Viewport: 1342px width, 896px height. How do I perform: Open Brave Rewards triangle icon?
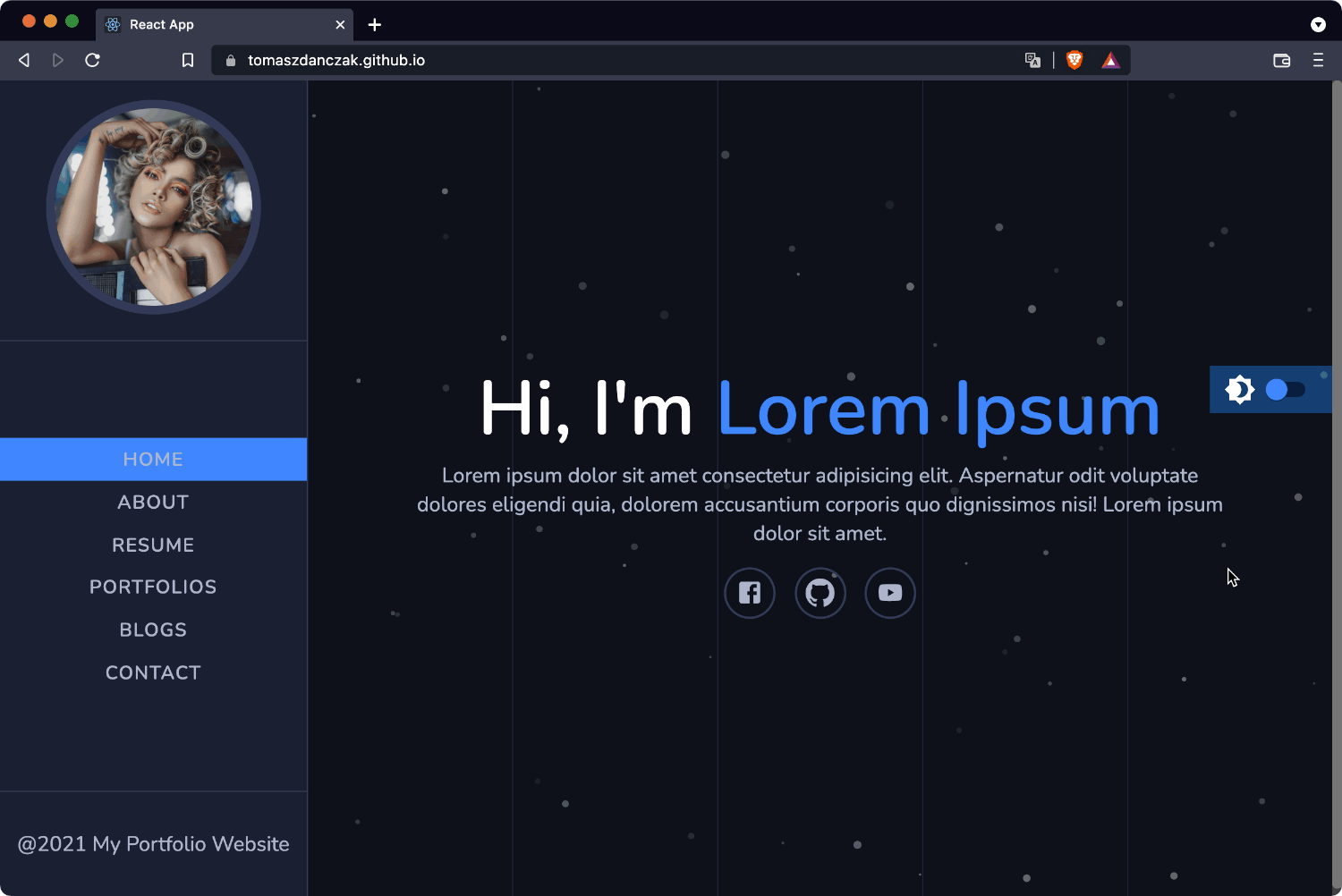pyautogui.click(x=1110, y=59)
